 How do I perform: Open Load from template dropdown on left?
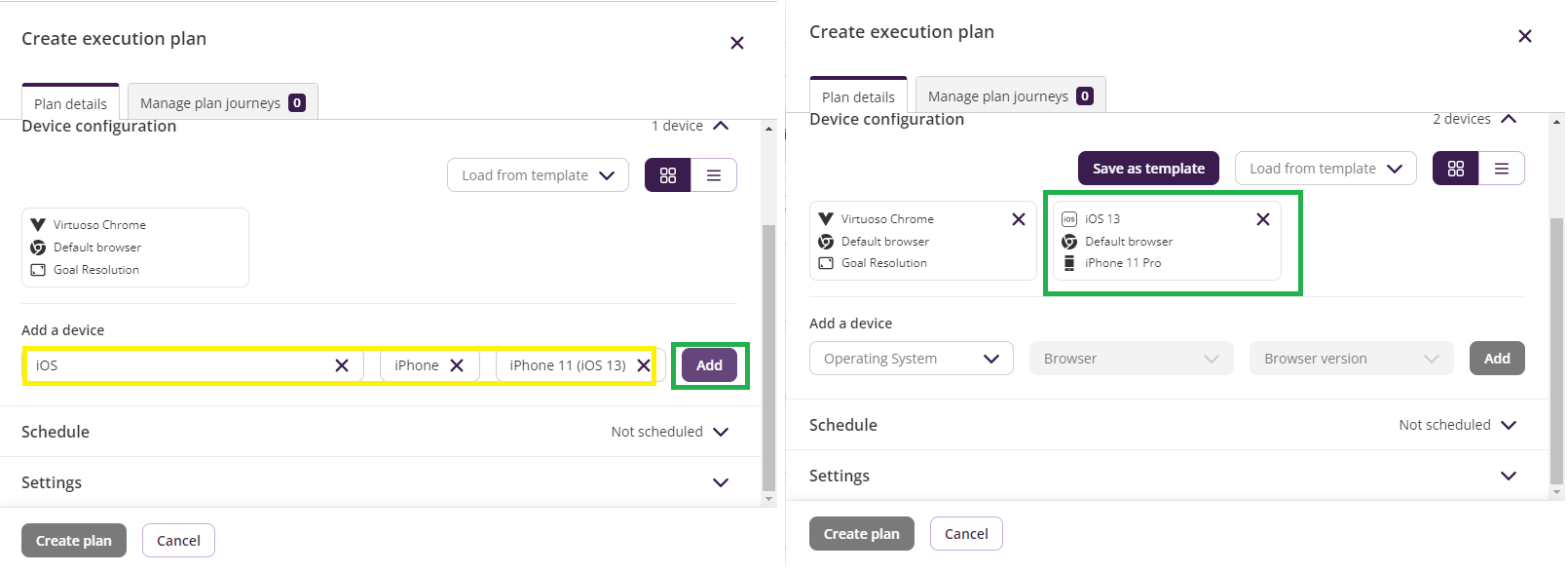(538, 175)
